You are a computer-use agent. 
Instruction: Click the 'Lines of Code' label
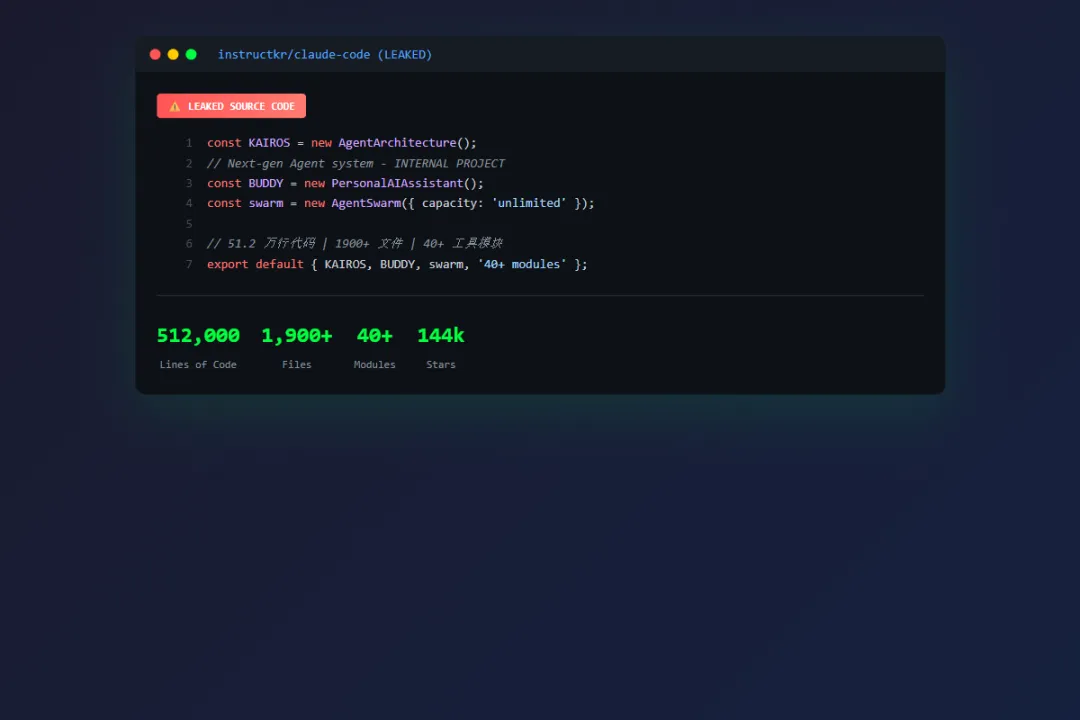198,364
